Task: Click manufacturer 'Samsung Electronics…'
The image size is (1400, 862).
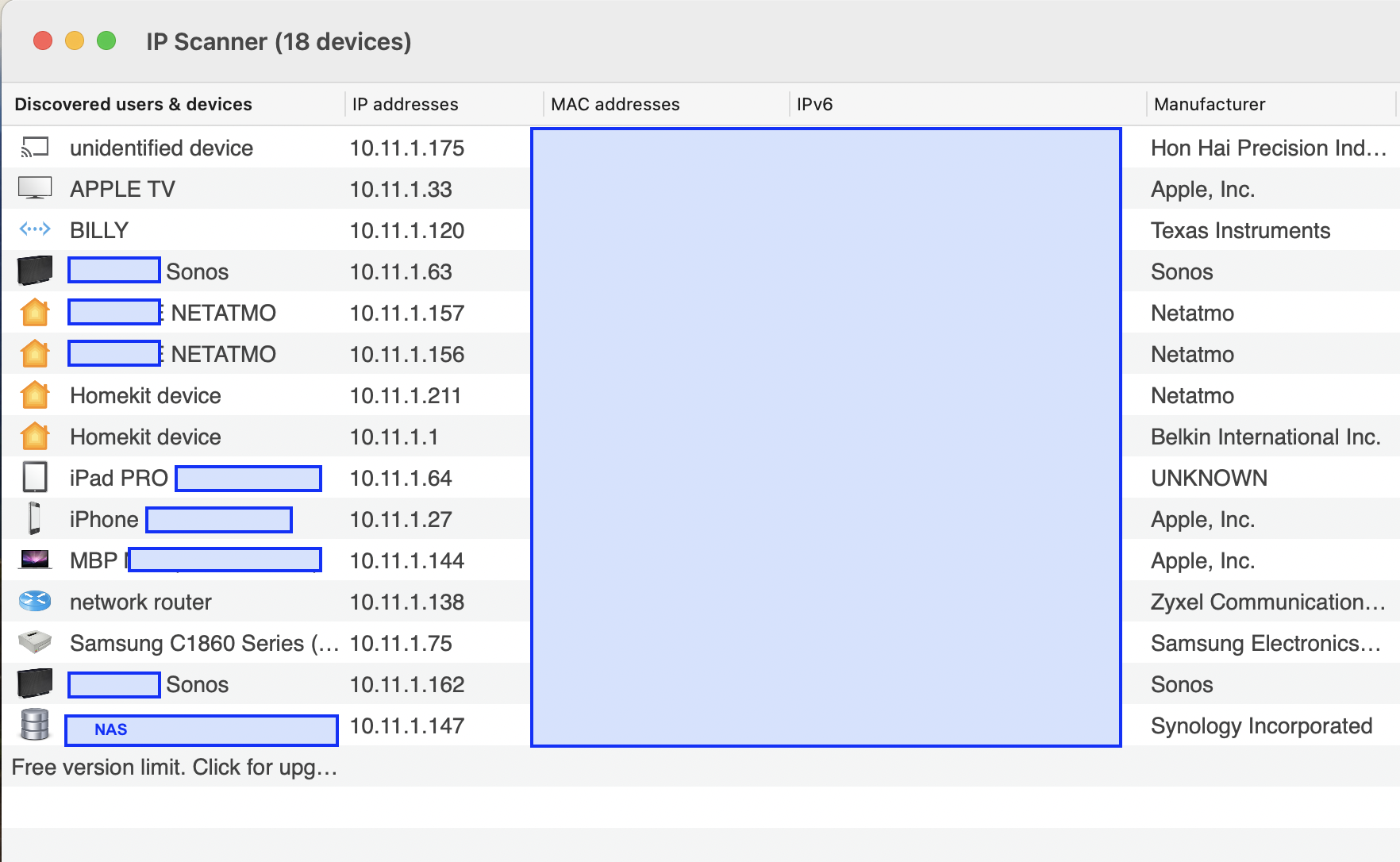Action: [1265, 643]
